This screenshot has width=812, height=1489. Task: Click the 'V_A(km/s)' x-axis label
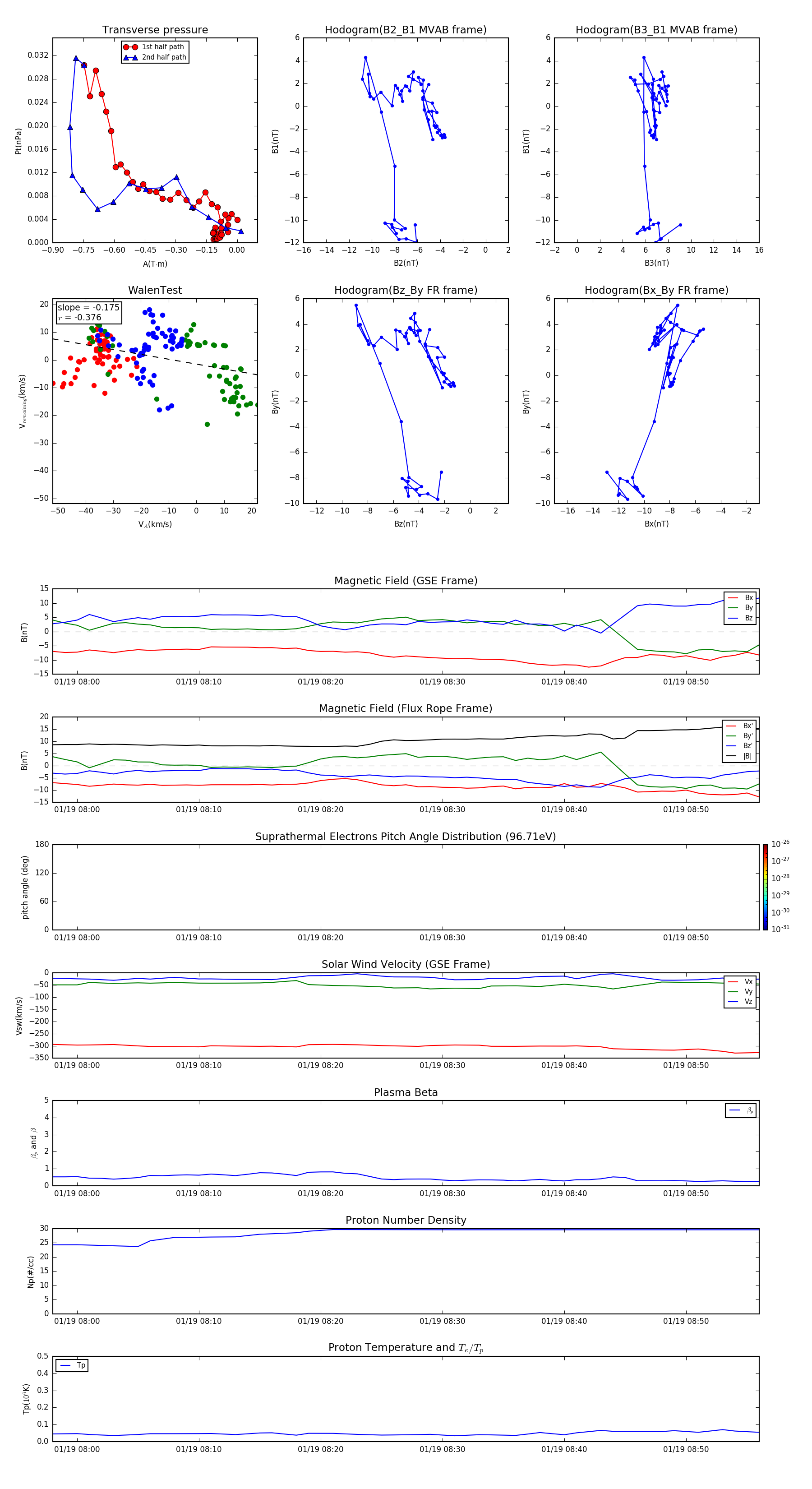[x=155, y=524]
